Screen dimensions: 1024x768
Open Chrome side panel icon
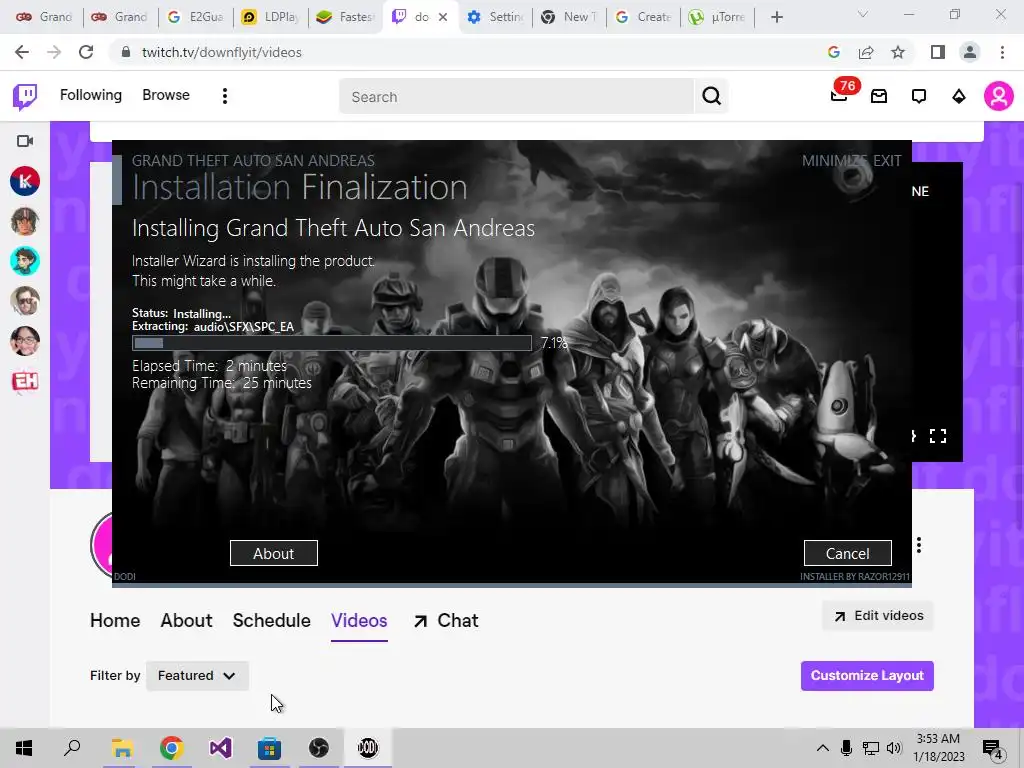(938, 52)
